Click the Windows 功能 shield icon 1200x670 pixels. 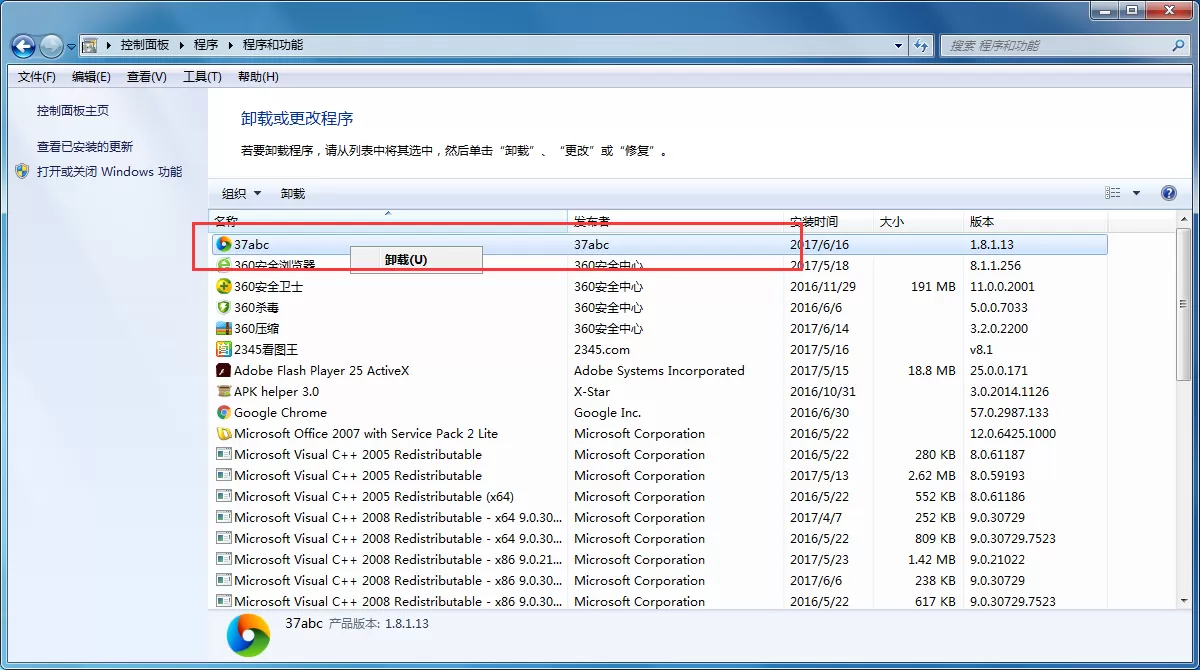22,171
